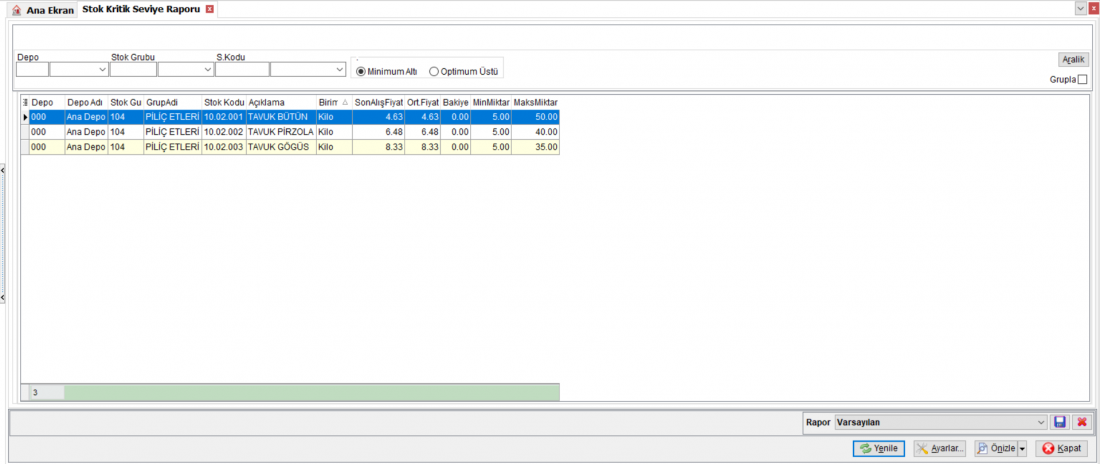Image resolution: width=1100 pixels, height=464 pixels.
Task: Select the TAVUK GÖGÜS cell
Action: click(x=281, y=147)
